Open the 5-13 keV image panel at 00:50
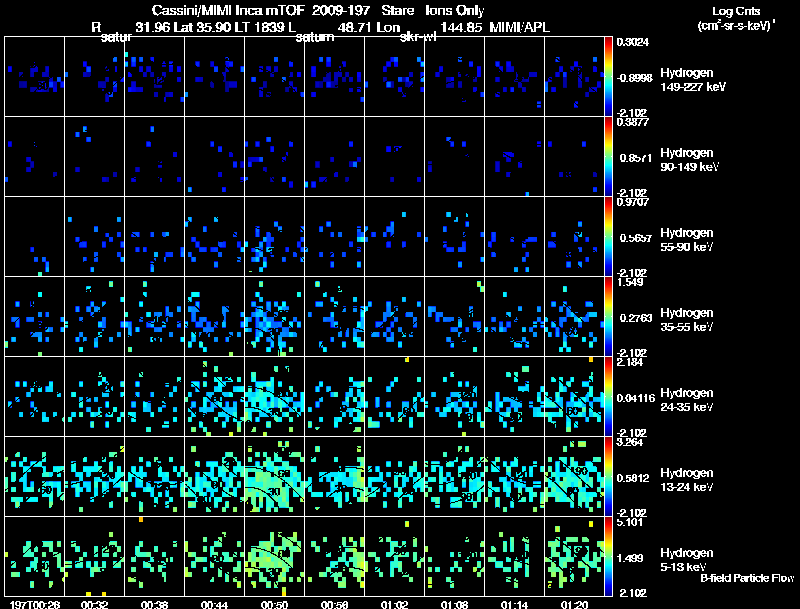800x609 pixels. click(274, 556)
